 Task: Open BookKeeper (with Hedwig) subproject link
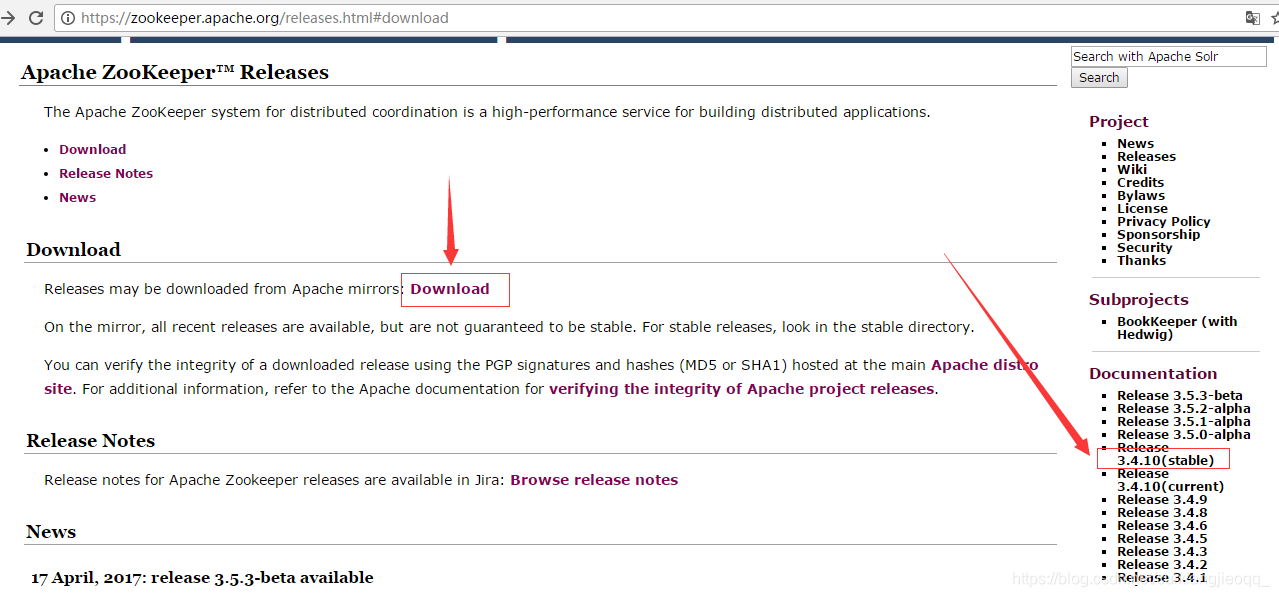(x=1177, y=328)
